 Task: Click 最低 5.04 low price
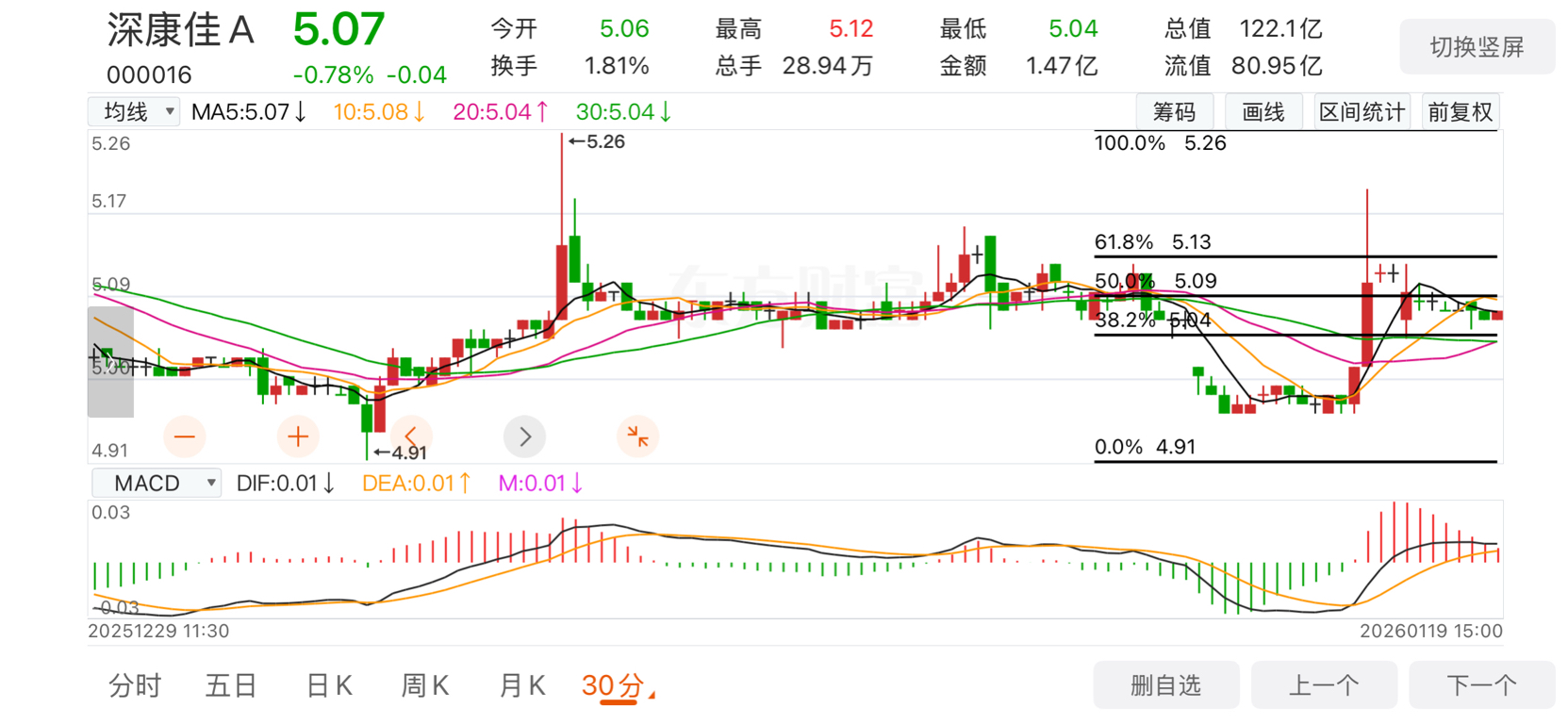[1018, 29]
